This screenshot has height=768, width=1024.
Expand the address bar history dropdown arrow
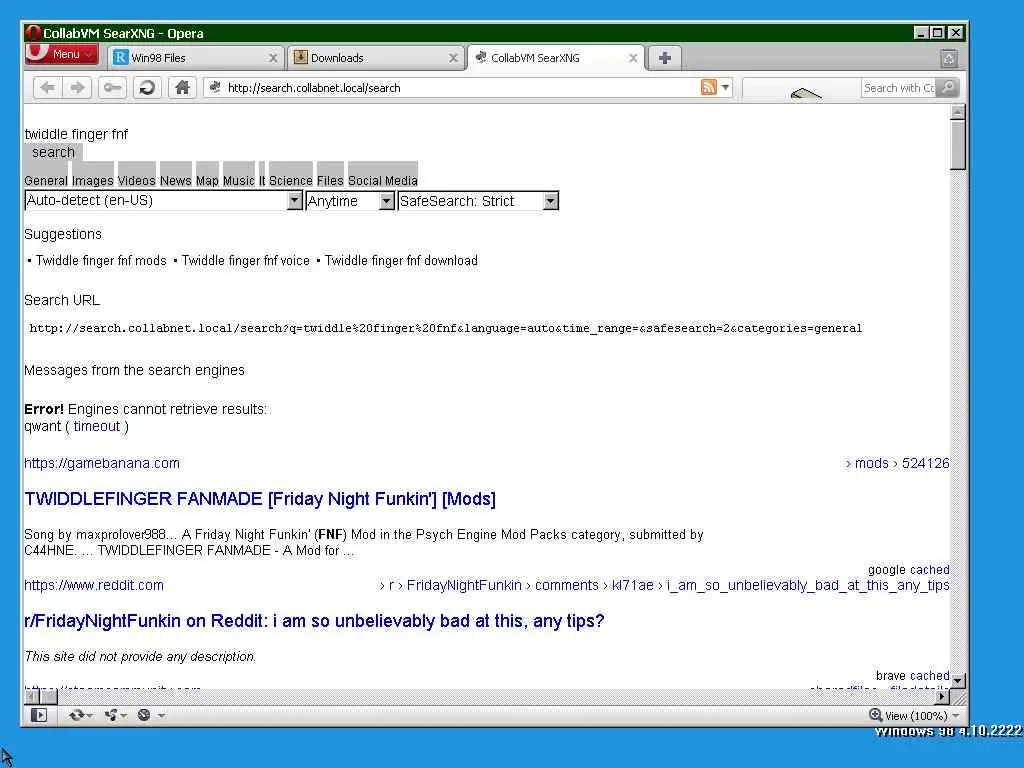(x=726, y=87)
